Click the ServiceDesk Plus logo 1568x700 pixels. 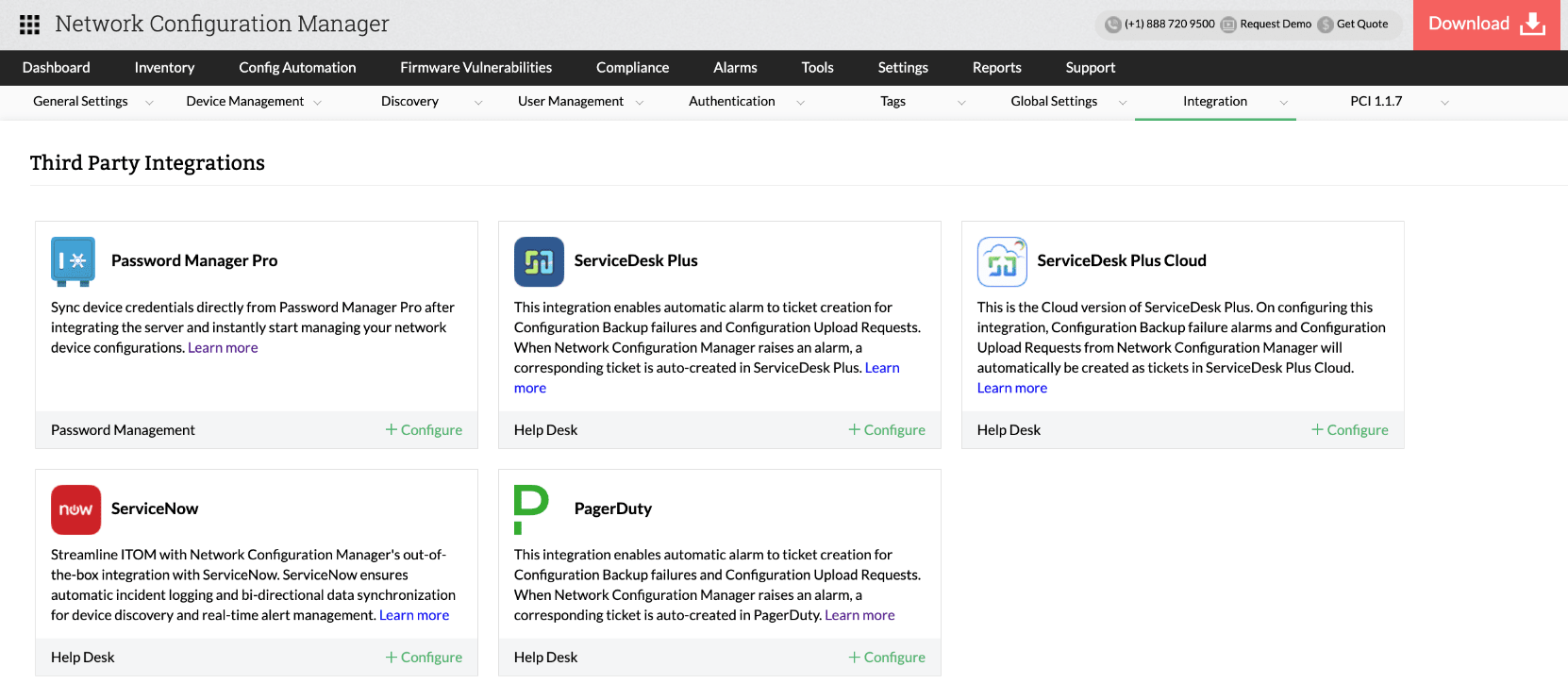point(539,261)
